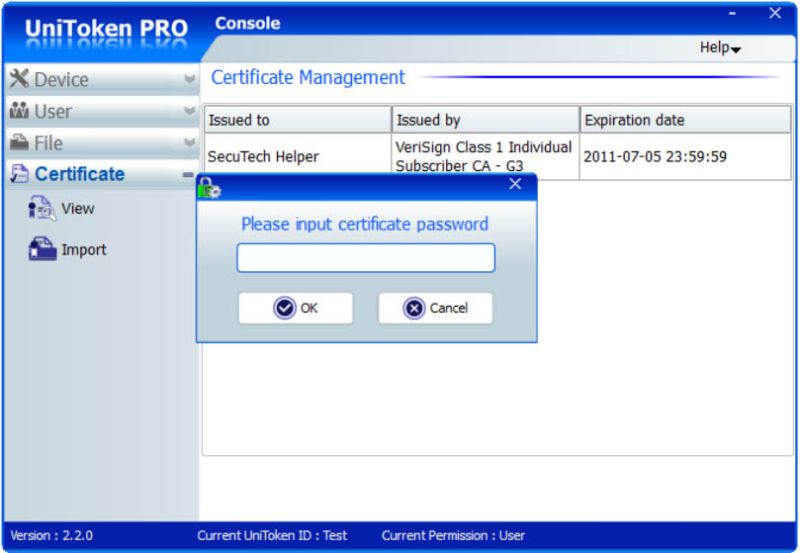Select the Certificate menu section
800x553 pixels.
(x=103, y=174)
